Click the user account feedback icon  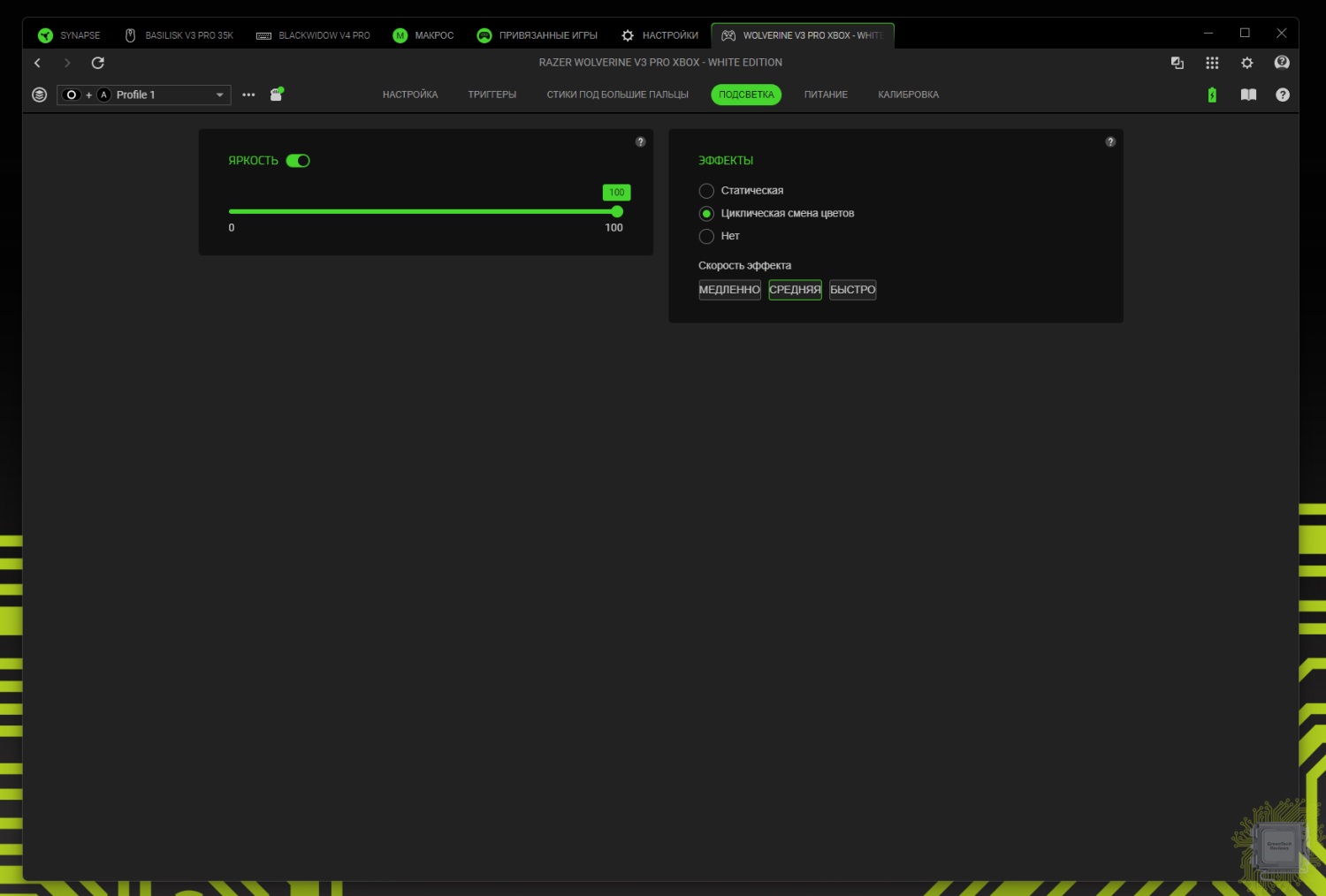click(1282, 63)
